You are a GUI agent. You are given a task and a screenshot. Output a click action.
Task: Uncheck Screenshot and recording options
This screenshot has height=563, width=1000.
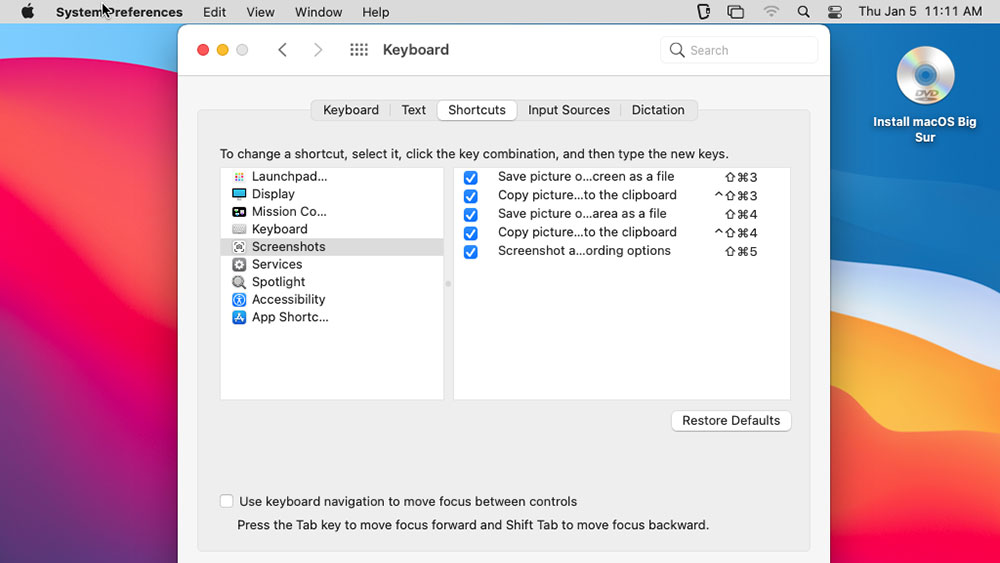pos(471,252)
